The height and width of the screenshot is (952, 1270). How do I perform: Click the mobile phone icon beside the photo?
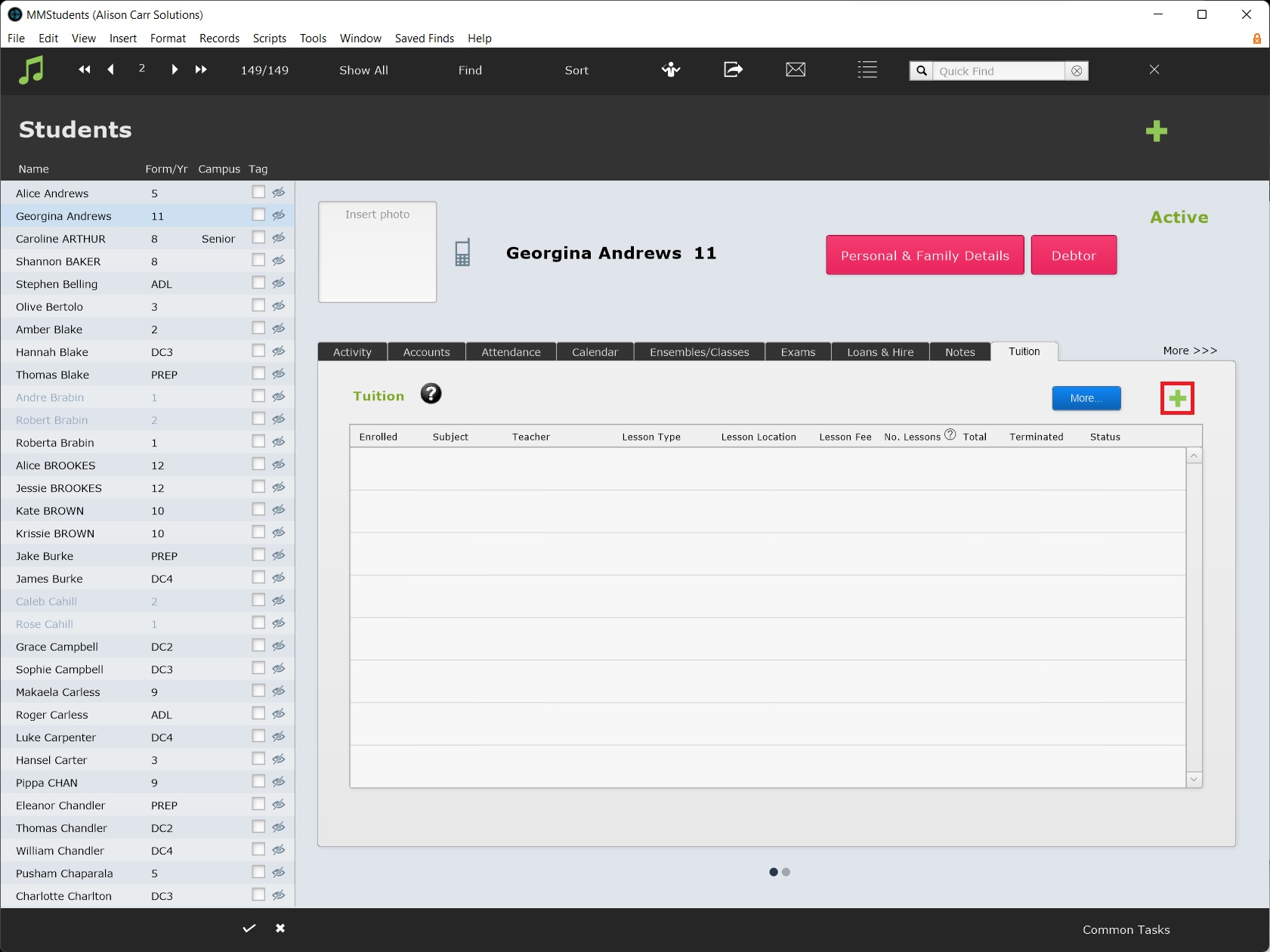click(x=462, y=252)
